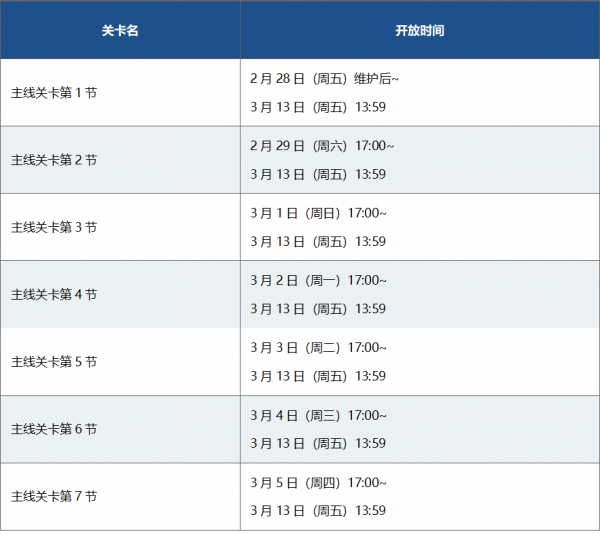Click the 3月4日 (周三) 17:00 text

point(318,415)
